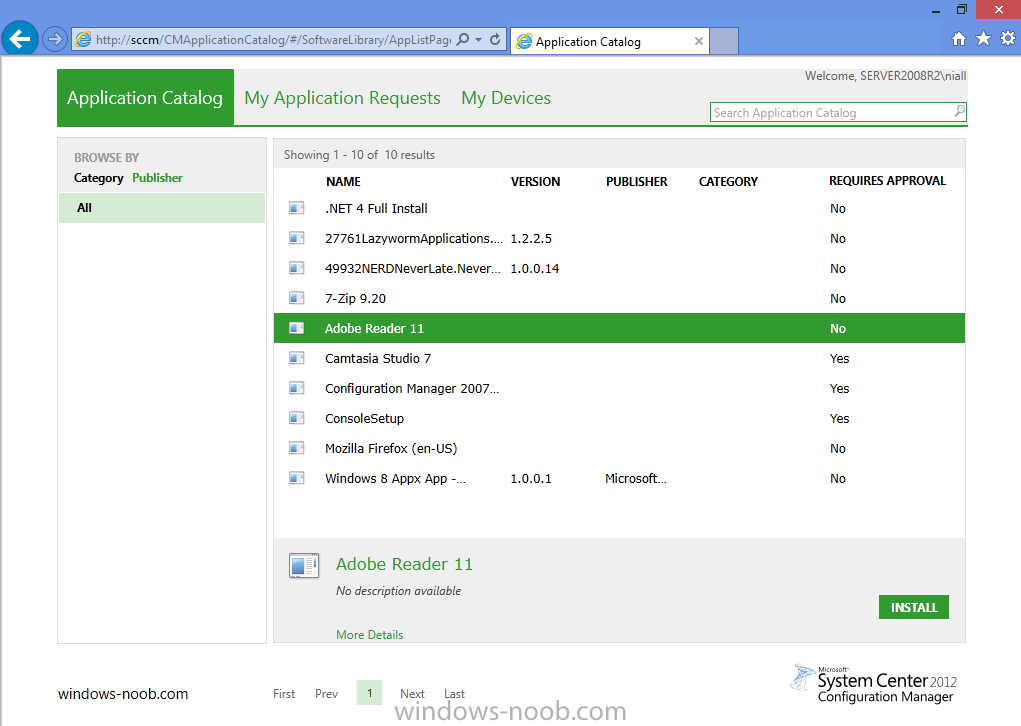Sort by the NAME column header
Screen dimensions: 1021x726
click(x=343, y=182)
